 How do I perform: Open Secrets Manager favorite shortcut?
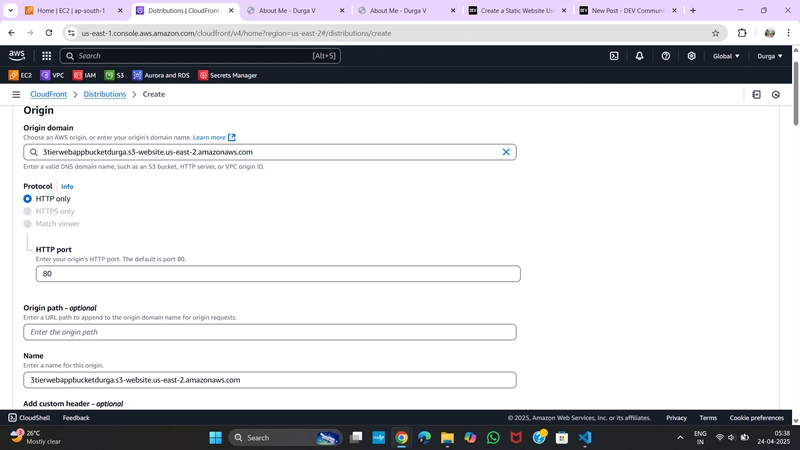228,76
